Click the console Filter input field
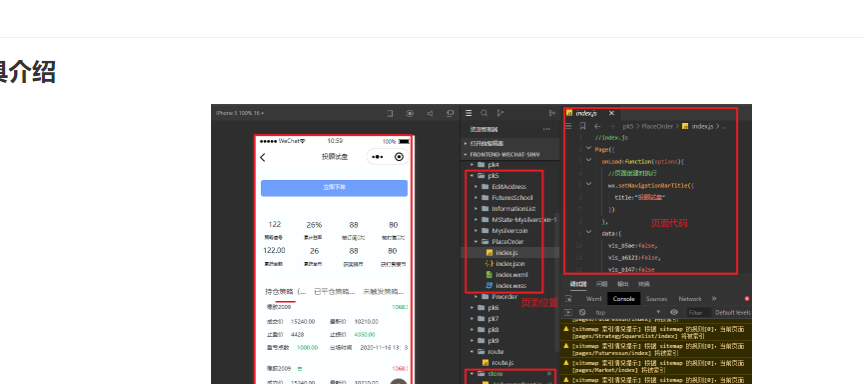This screenshot has height=384, width=864. click(697, 312)
